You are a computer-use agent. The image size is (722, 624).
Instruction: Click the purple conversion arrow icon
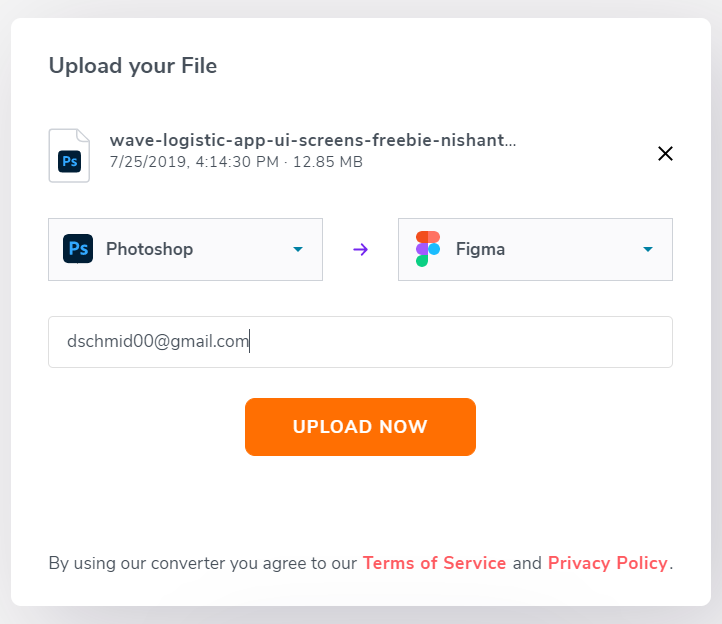[361, 250]
